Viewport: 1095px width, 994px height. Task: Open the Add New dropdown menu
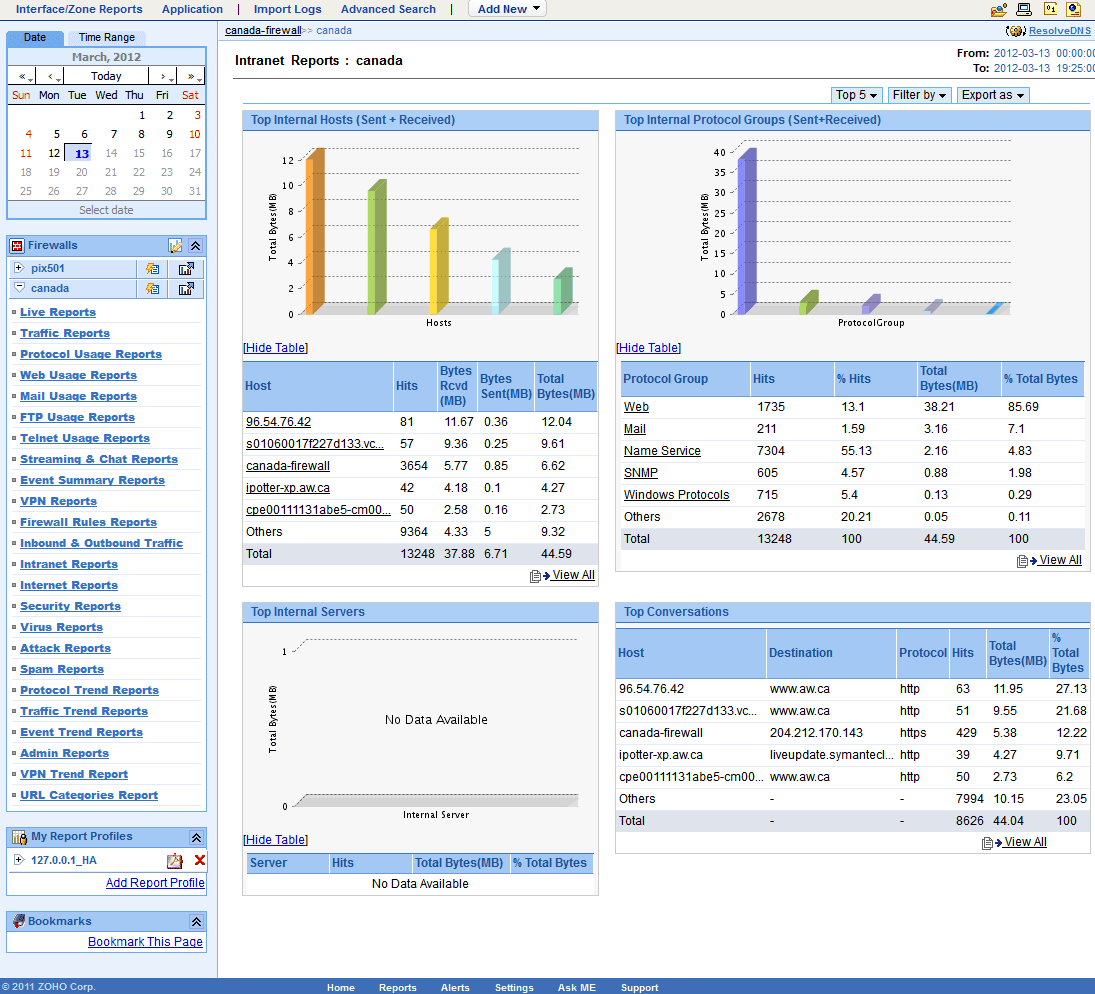[507, 9]
